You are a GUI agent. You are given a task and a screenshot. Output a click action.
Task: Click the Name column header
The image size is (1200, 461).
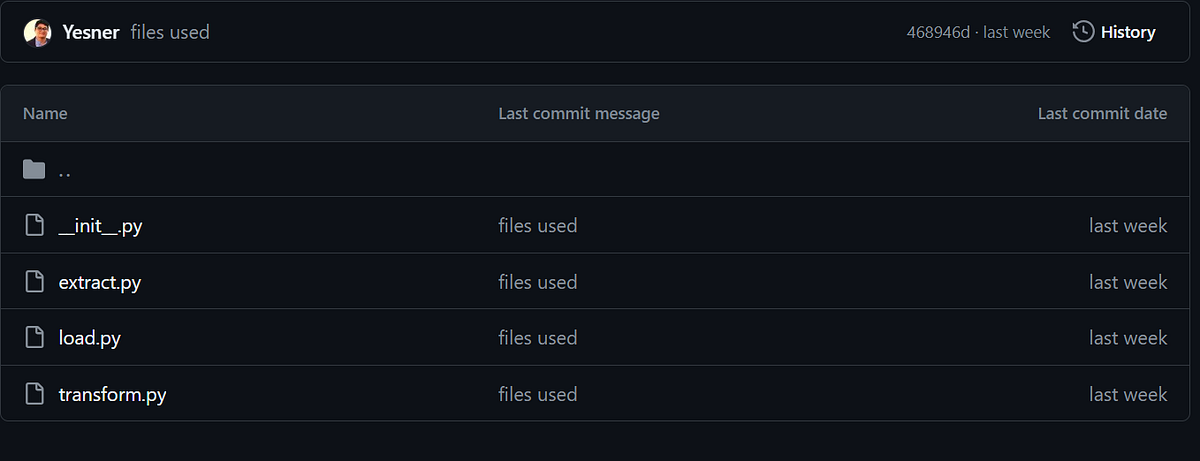pyautogui.click(x=45, y=113)
